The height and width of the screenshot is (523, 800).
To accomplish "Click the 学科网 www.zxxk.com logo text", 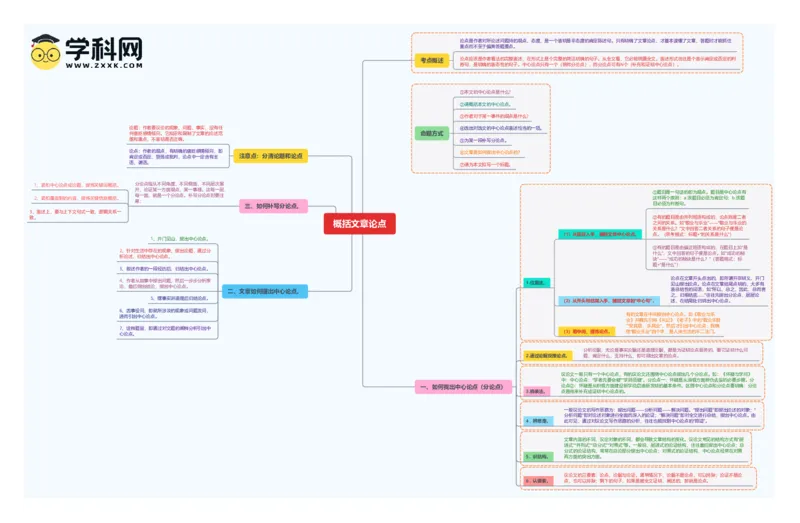I will 104,53.
